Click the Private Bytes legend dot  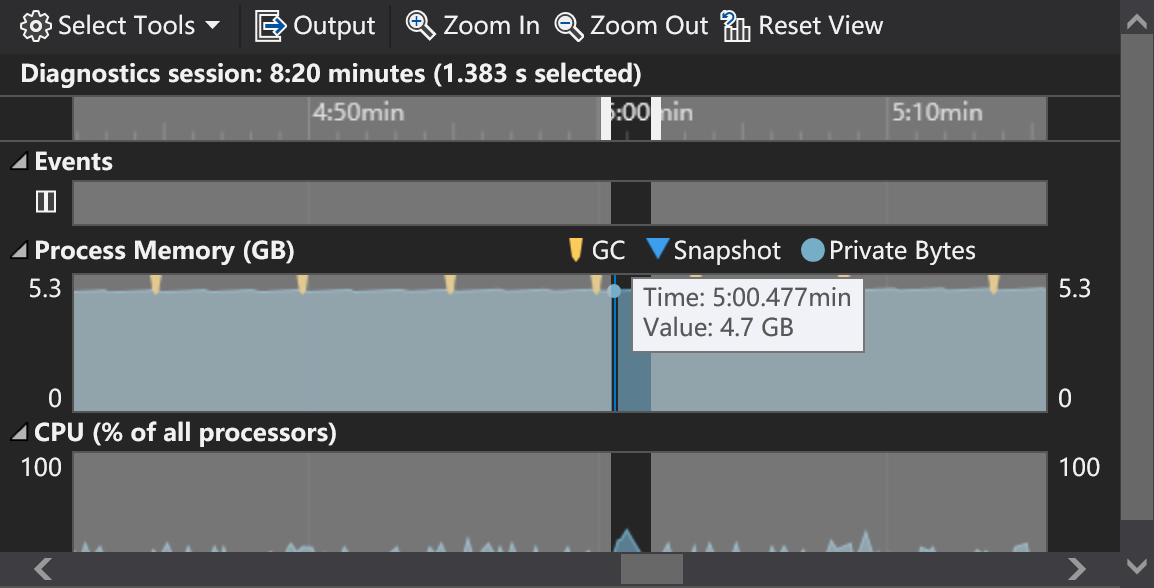[812, 250]
